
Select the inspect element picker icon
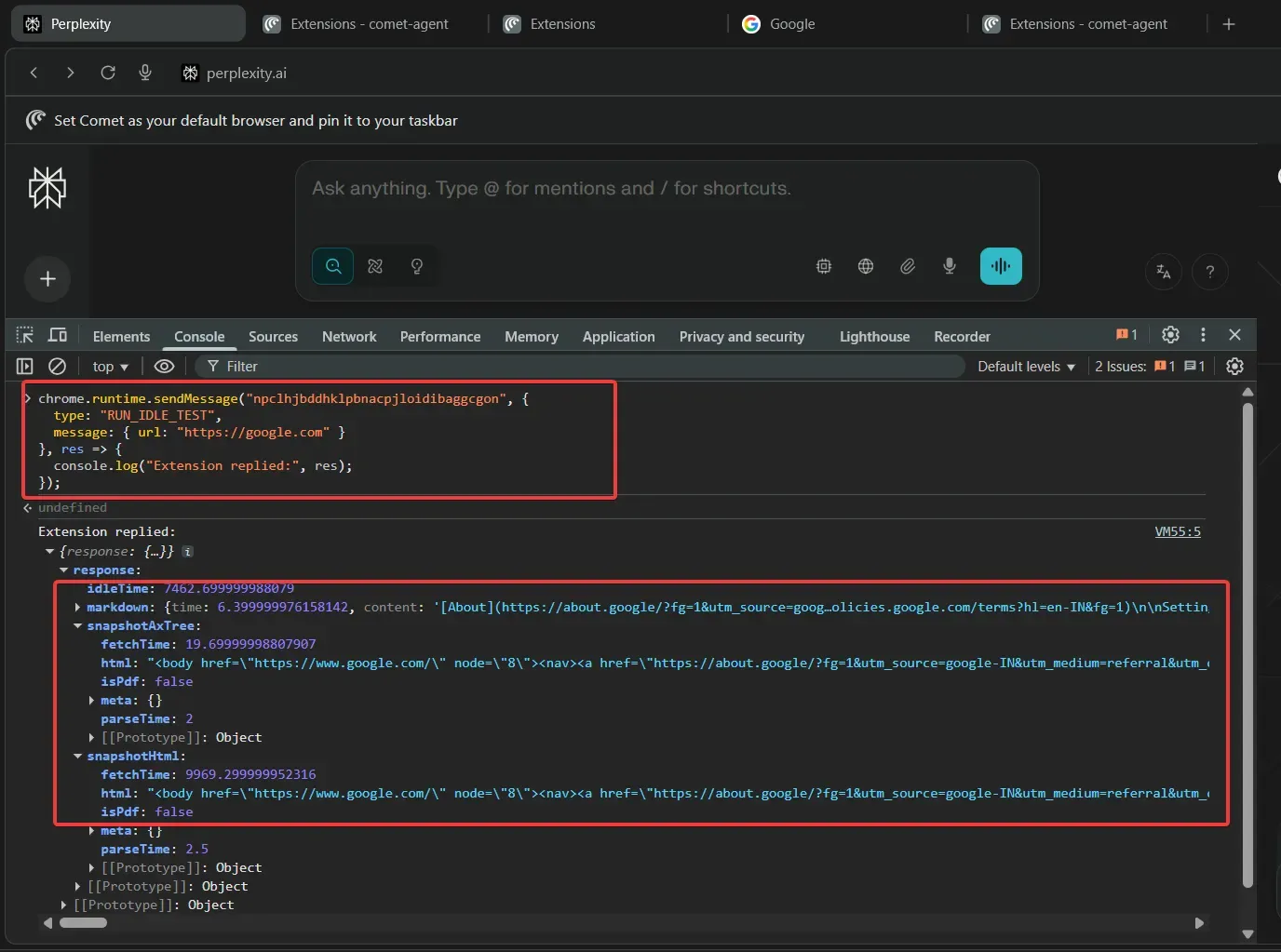tap(25, 335)
